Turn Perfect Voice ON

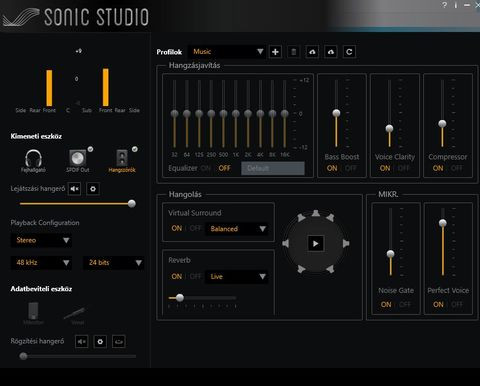438,304
